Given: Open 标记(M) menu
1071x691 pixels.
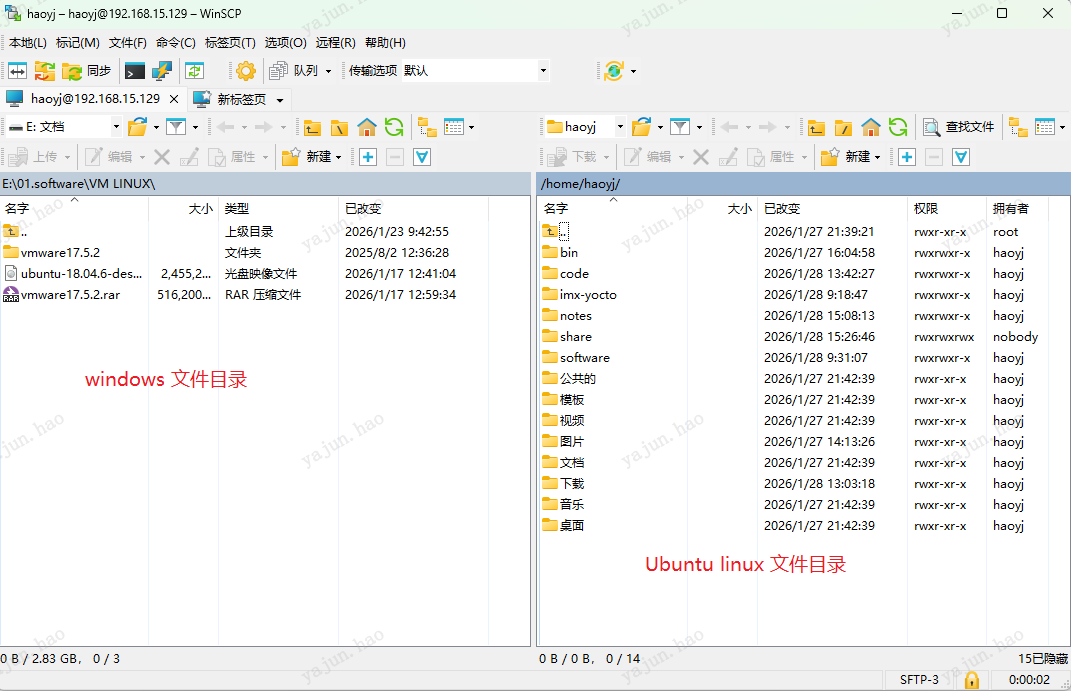Looking at the screenshot, I should (x=78, y=42).
